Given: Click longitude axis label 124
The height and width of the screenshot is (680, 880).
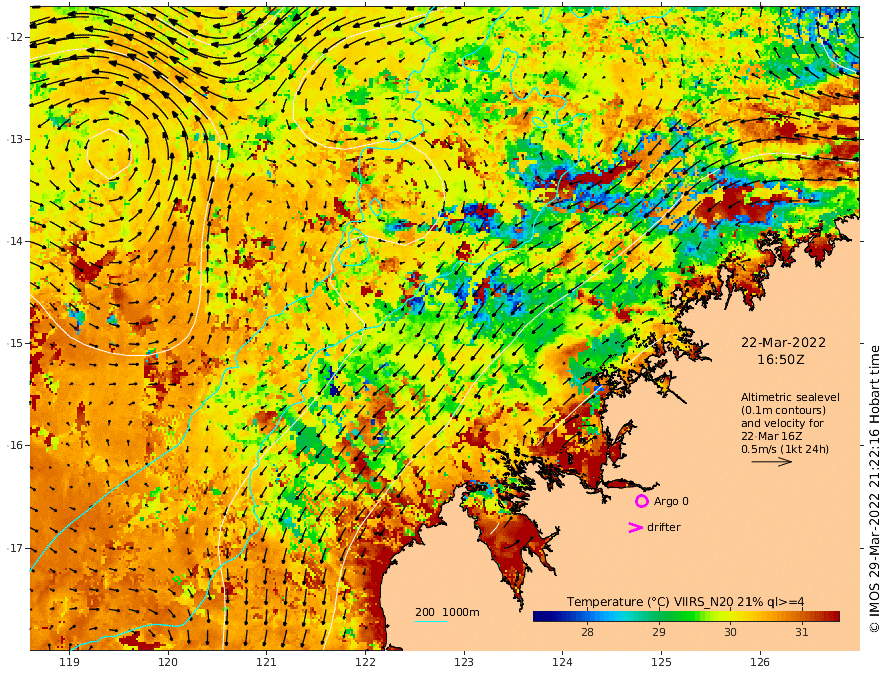Looking at the screenshot, I should pos(562,662).
